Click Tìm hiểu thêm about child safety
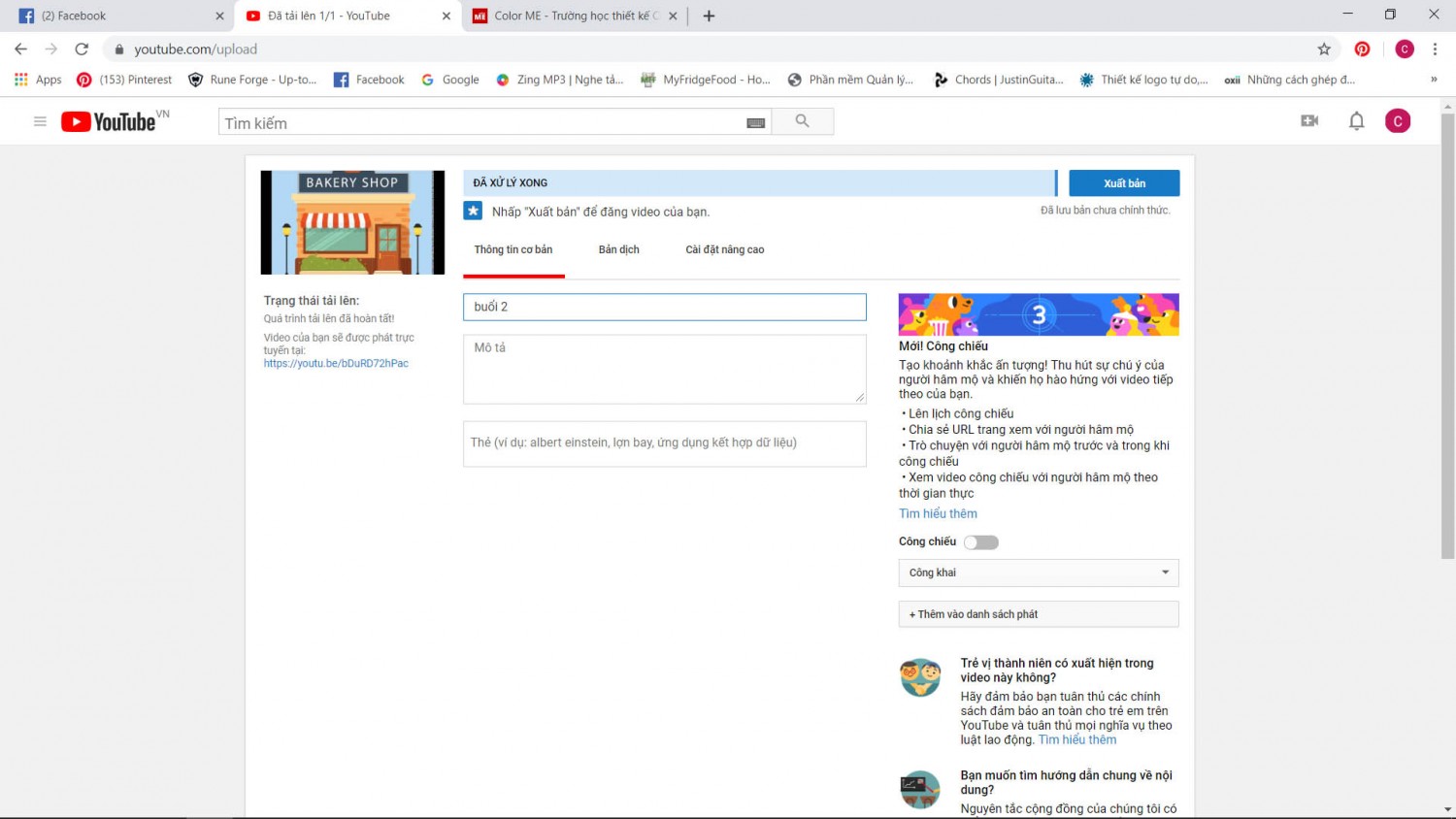1456x819 pixels. coord(1077,740)
